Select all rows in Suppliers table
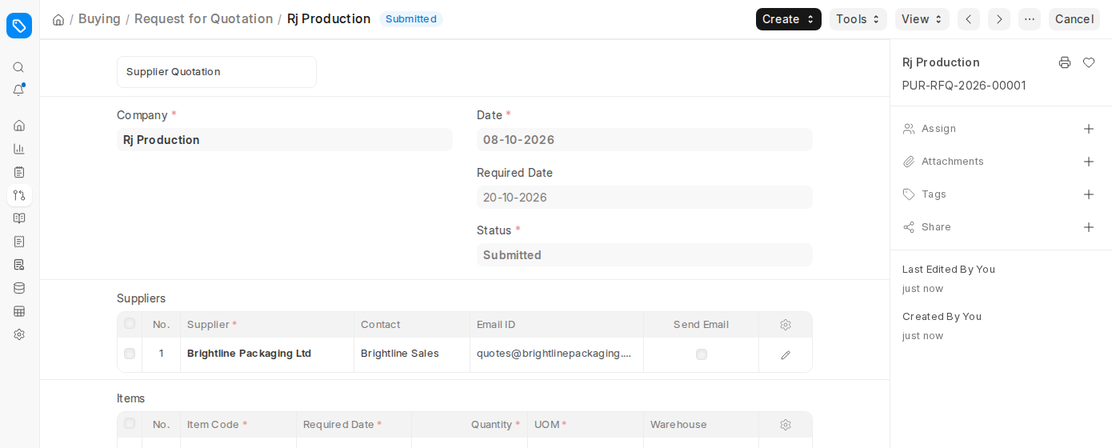 click(x=129, y=324)
